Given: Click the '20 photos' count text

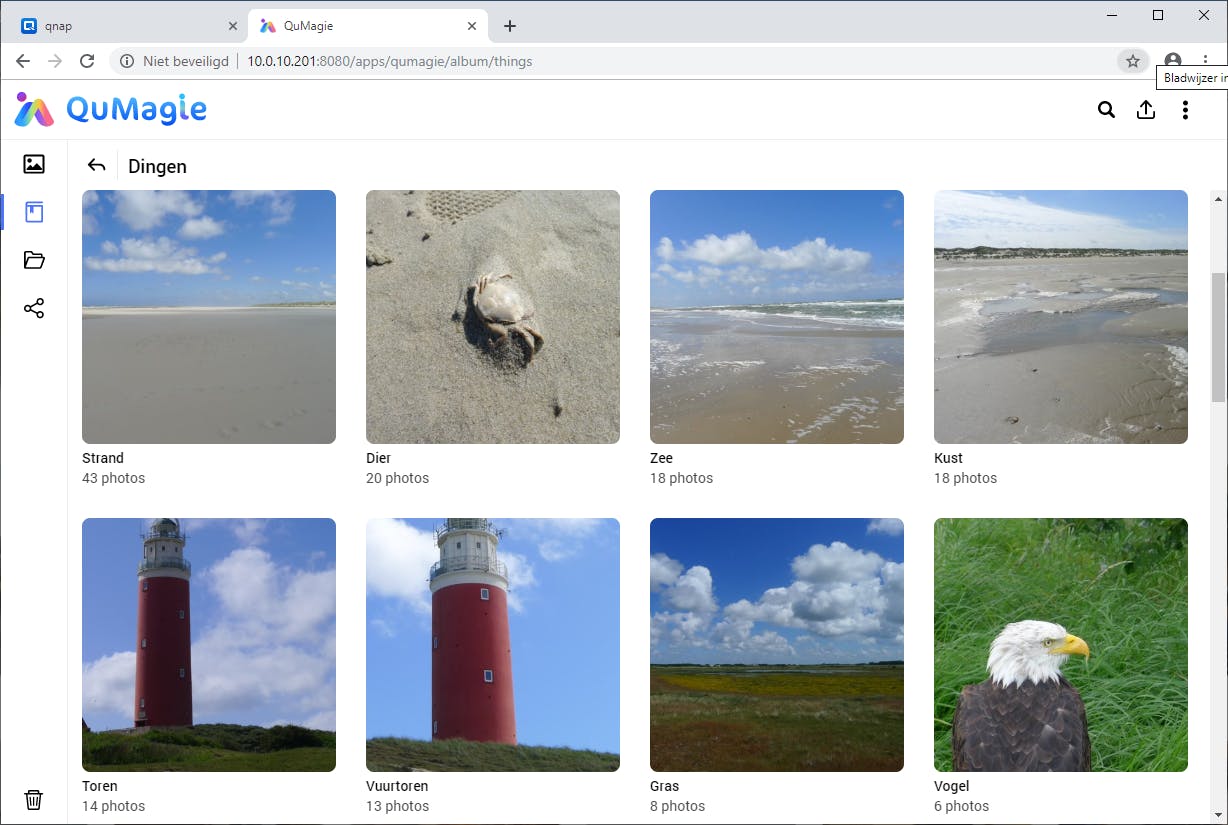Looking at the screenshot, I should tap(397, 478).
